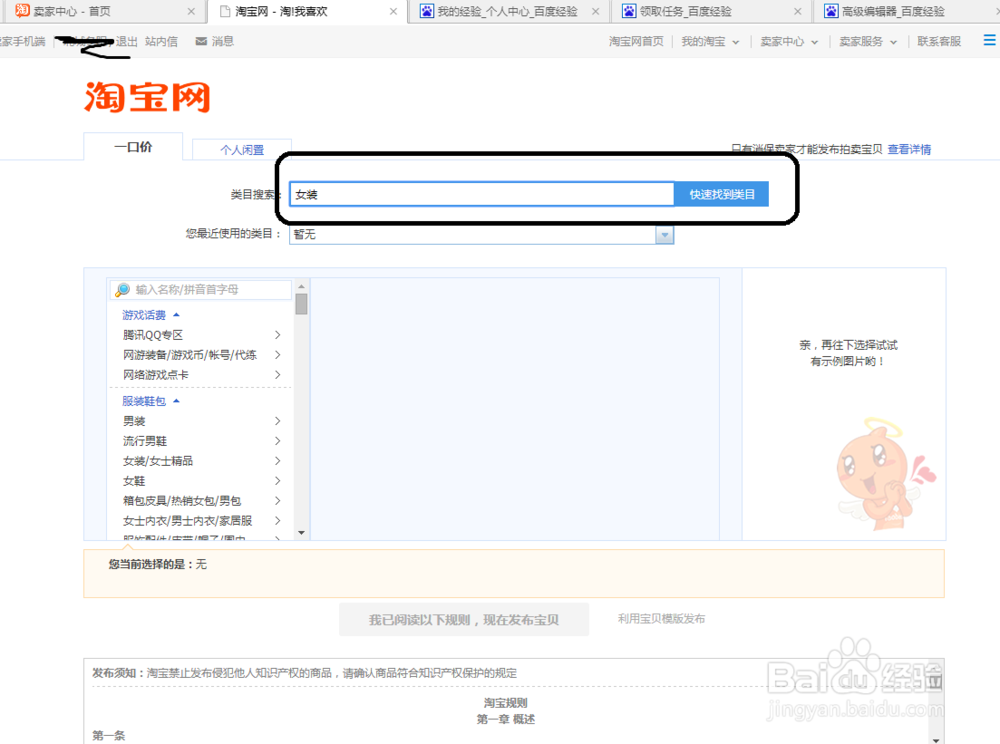This screenshot has width=1000, height=744.
Task: Click the category list scrollbar thumb
Action: pos(302,304)
